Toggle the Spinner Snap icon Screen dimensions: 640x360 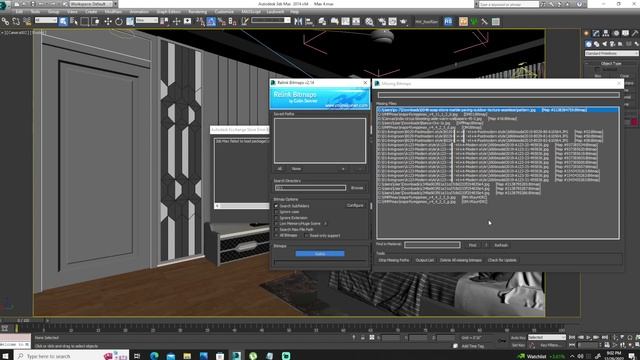pyautogui.click(x=233, y=22)
